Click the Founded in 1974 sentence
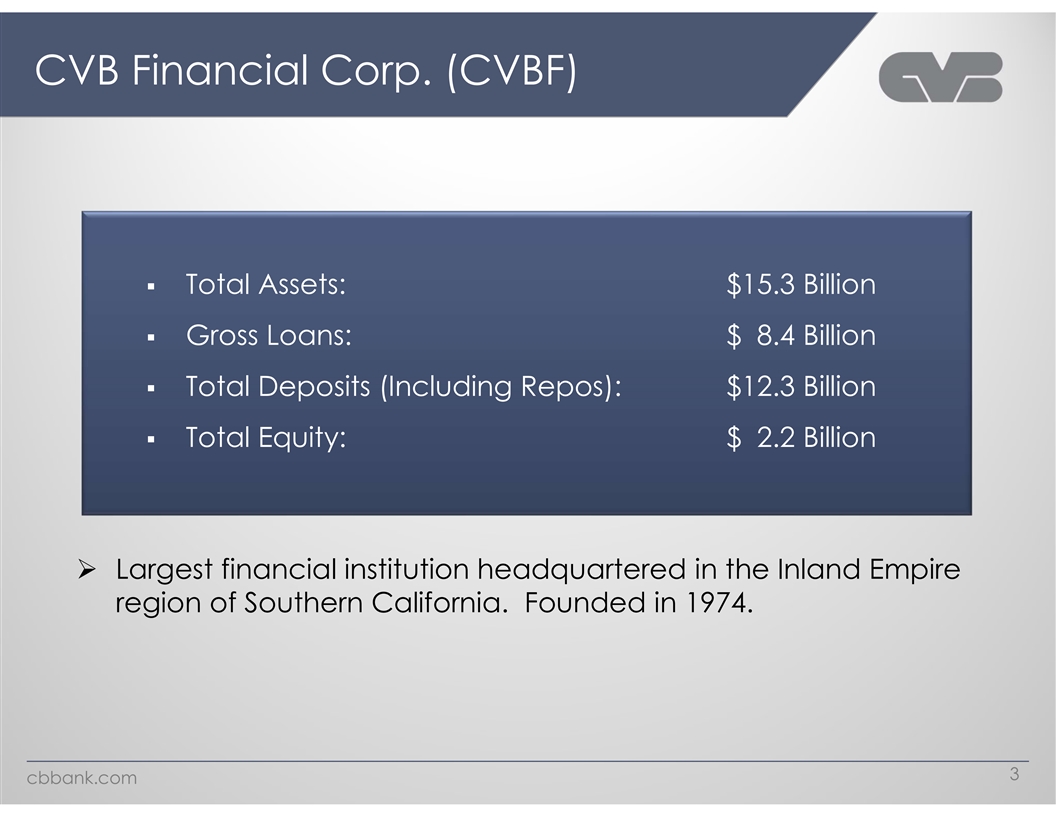The width and height of the screenshot is (1056, 816). (637, 604)
